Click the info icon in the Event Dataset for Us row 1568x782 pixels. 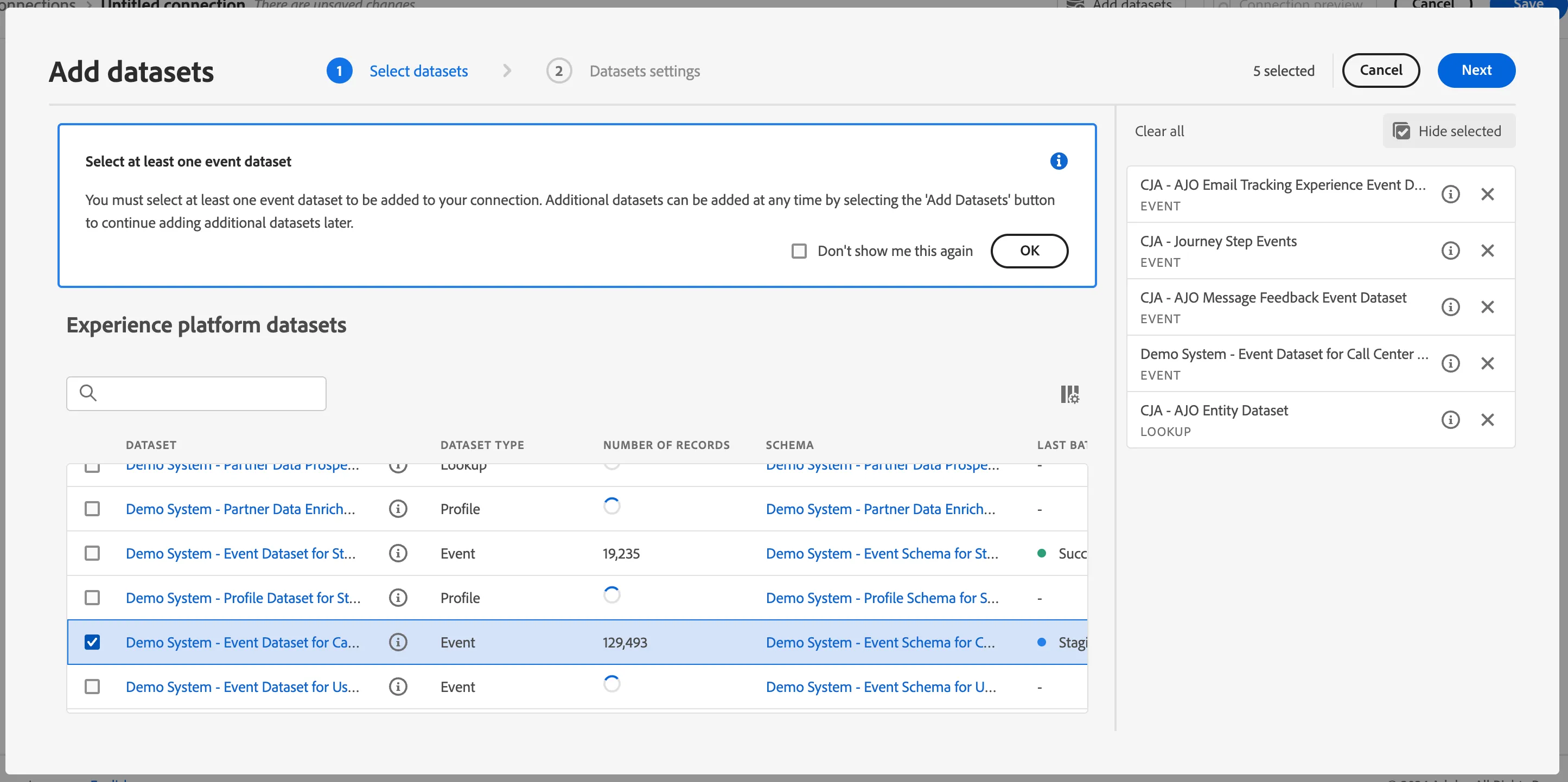point(398,686)
